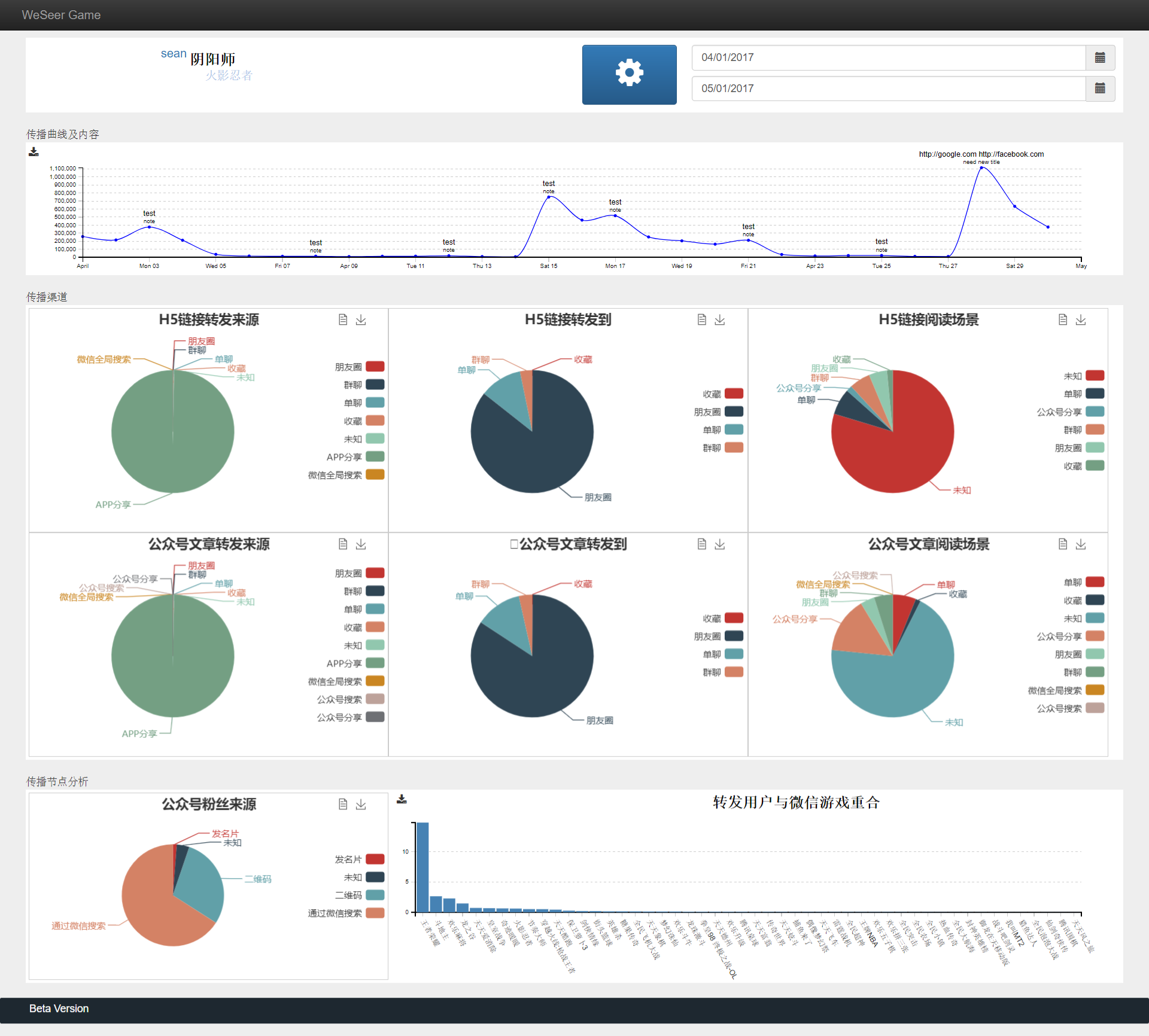Screen dimensions: 1149x1036
Task: Toggle 二维码 legend in 公众号粉丝来源
Action: point(375,895)
